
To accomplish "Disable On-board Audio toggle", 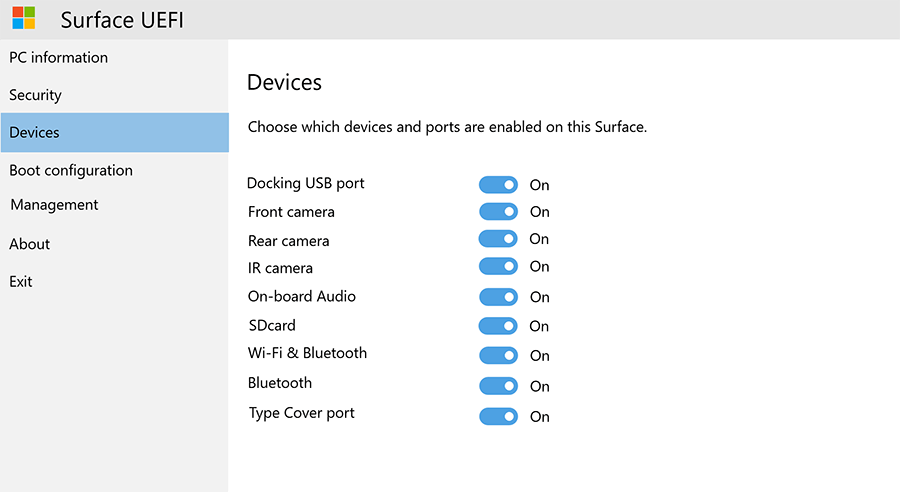I will tap(498, 297).
